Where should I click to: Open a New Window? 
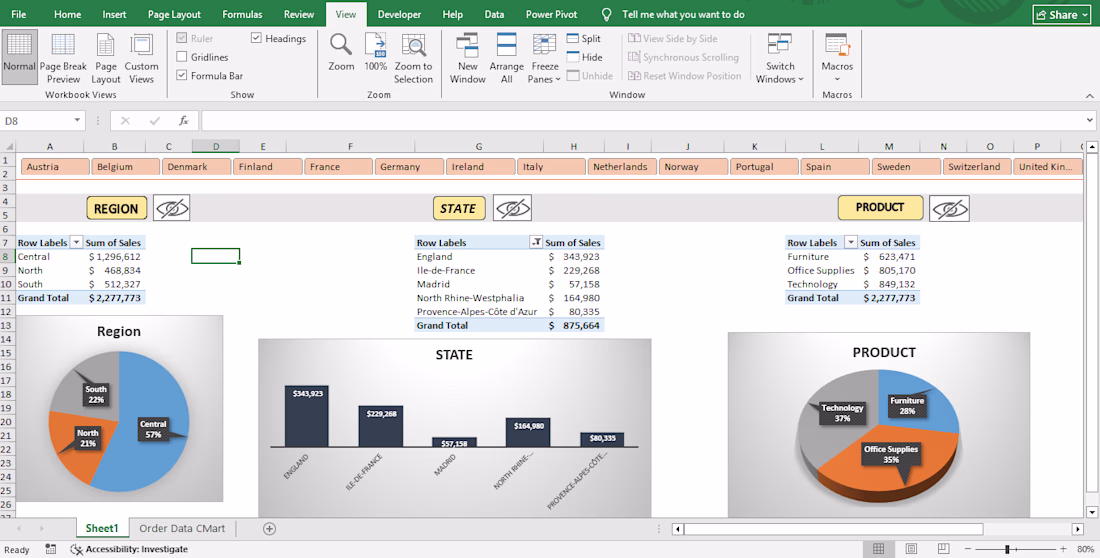coord(467,58)
